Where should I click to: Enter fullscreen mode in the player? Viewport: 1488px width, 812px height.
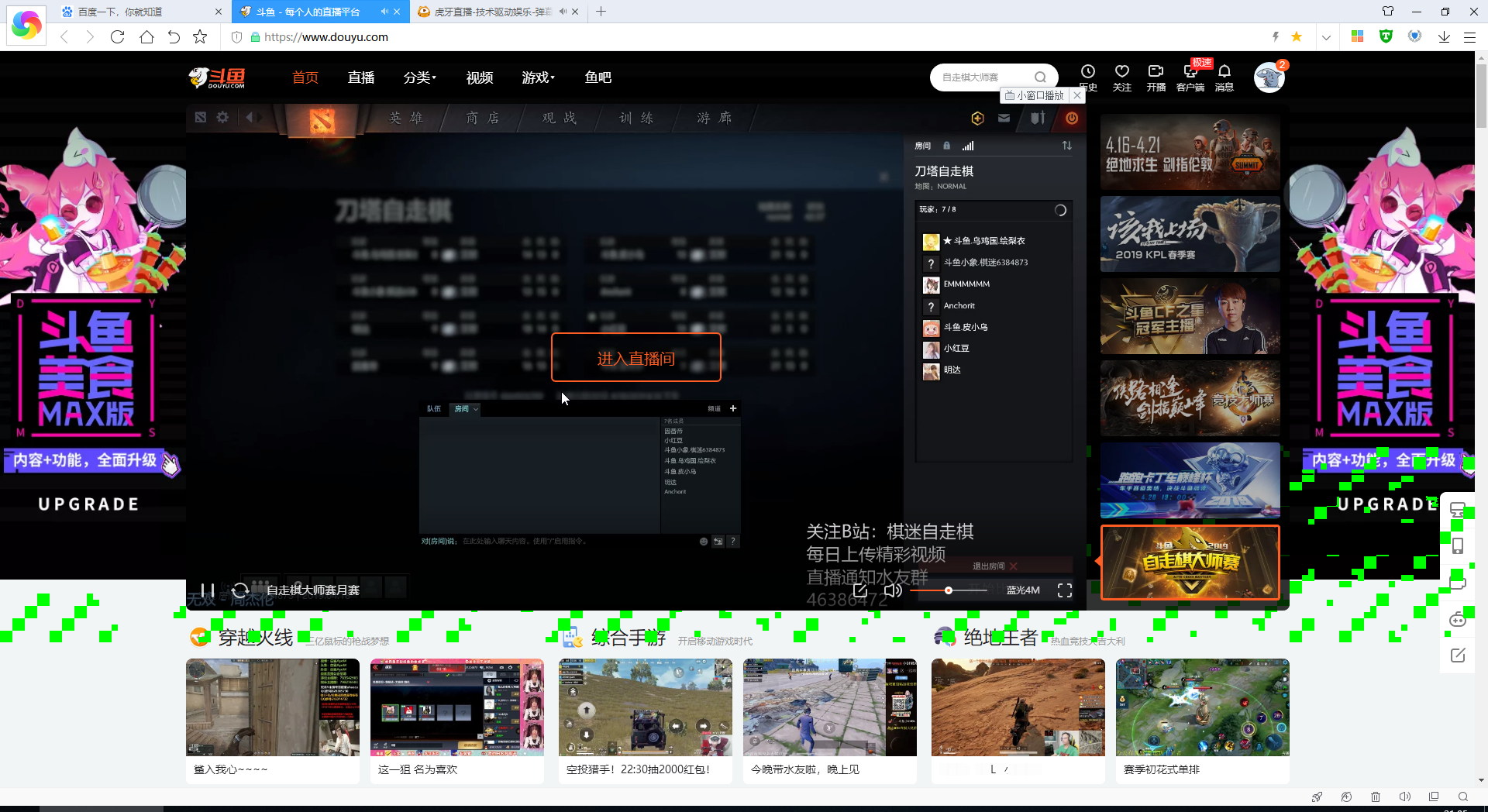[x=1065, y=590]
